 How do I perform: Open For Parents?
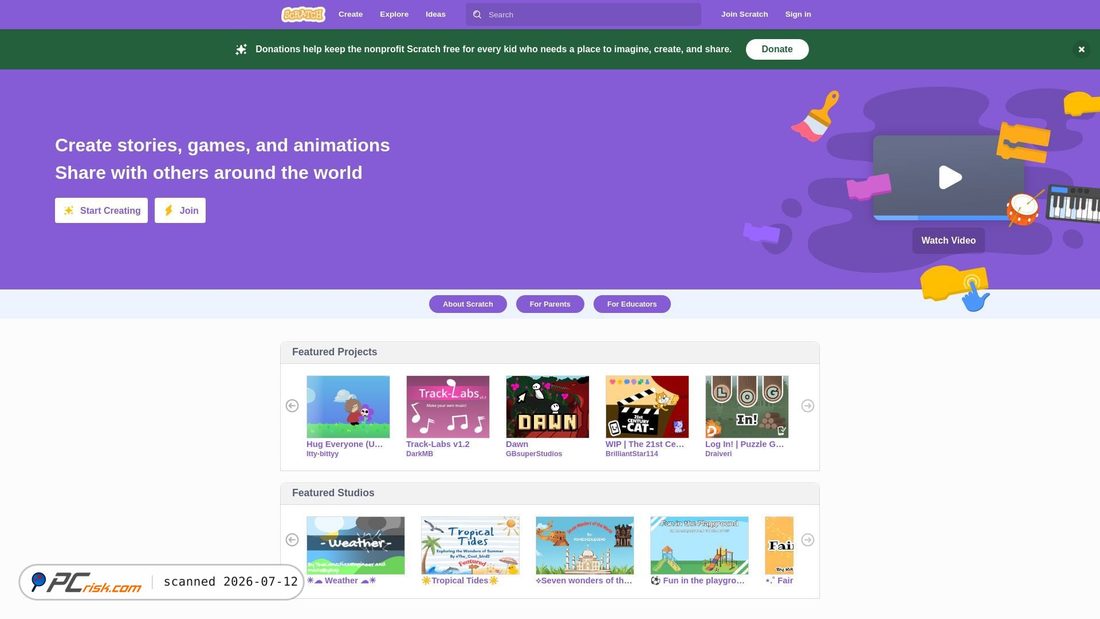[x=550, y=304]
